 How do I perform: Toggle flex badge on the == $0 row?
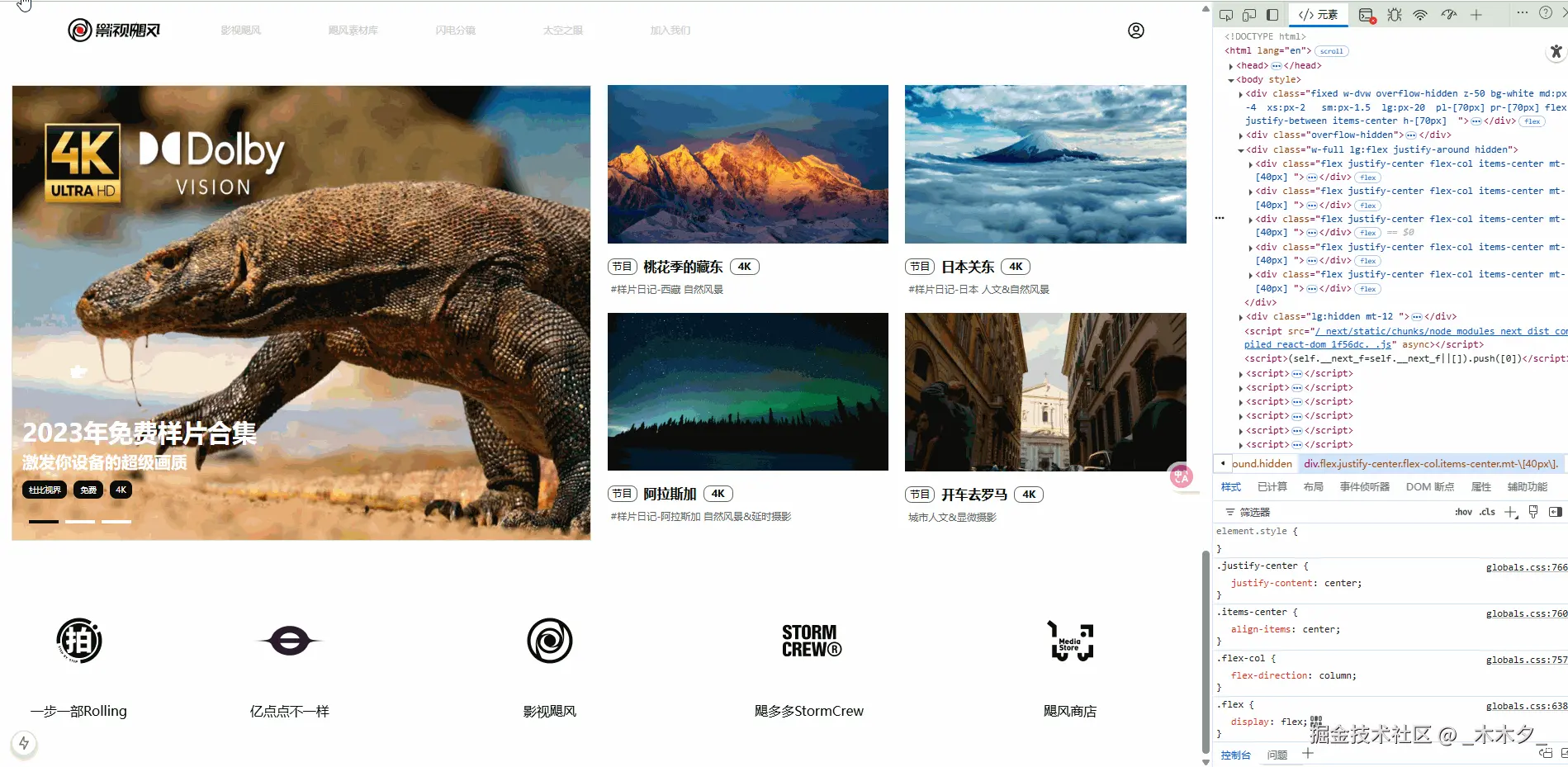[1368, 233]
